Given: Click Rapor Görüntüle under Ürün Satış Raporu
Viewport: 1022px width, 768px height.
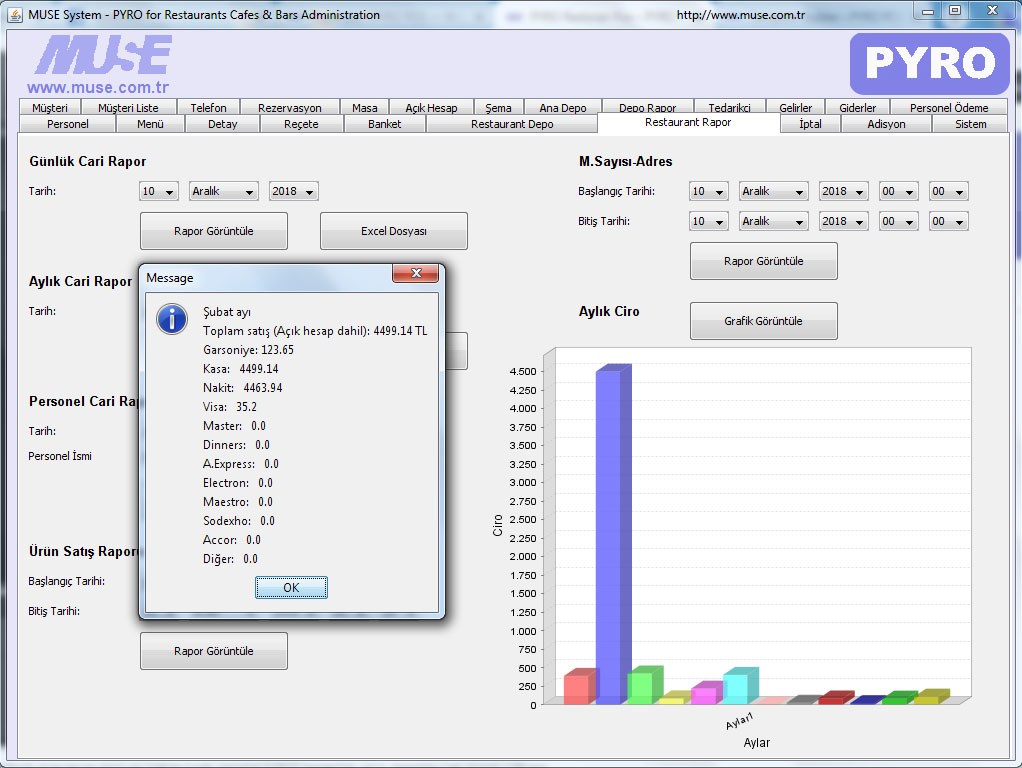Looking at the screenshot, I should coord(214,651).
